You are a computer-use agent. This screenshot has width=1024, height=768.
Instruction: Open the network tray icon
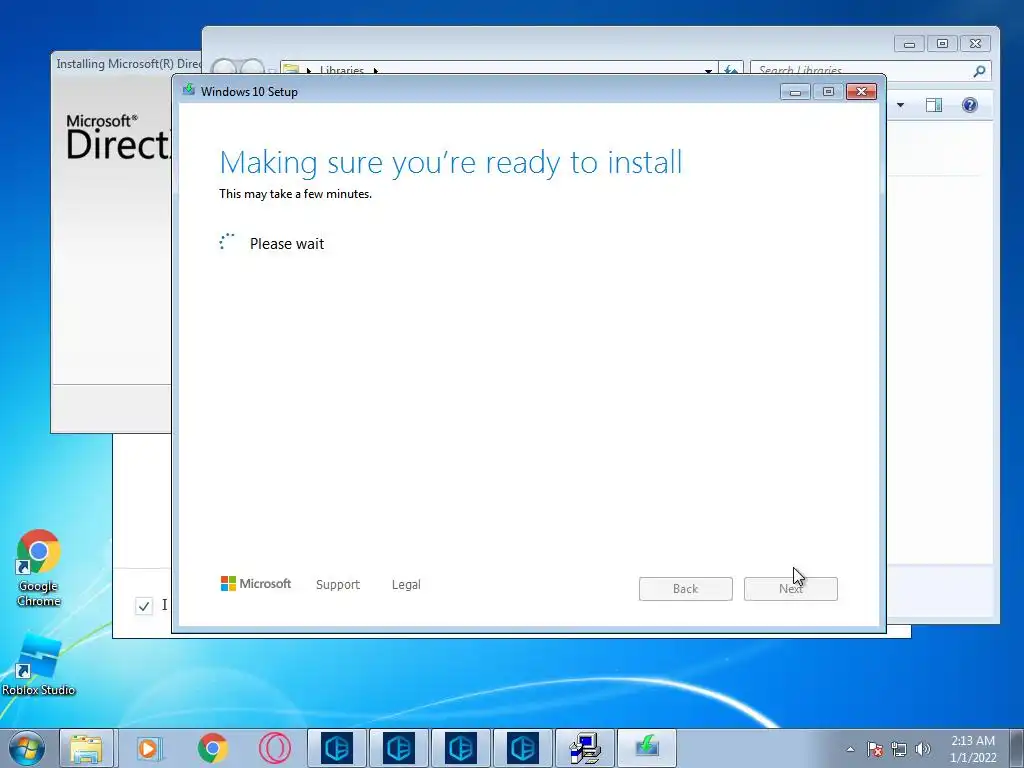coord(899,749)
